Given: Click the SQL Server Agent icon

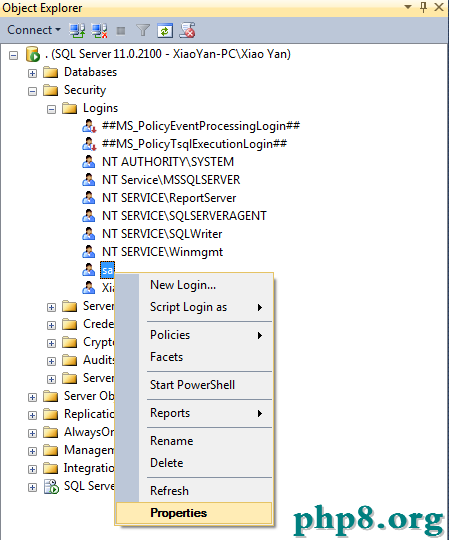Looking at the screenshot, I should (x=51, y=486).
